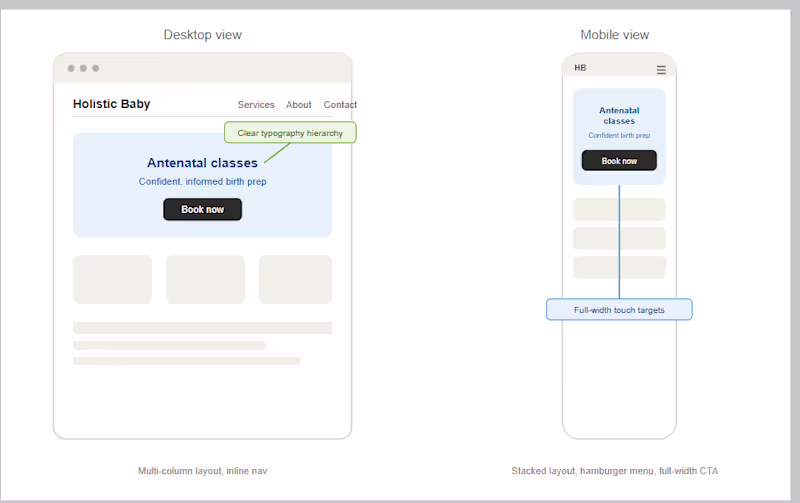Click the 'Mobile view' title
800x503 pixels.
tap(614, 35)
